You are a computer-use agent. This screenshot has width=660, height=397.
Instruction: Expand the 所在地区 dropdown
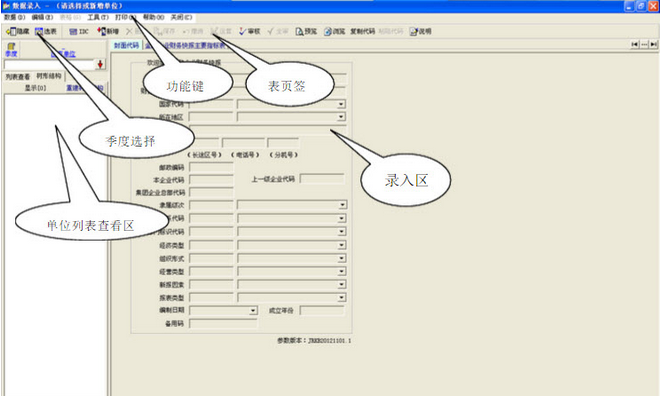(341, 117)
